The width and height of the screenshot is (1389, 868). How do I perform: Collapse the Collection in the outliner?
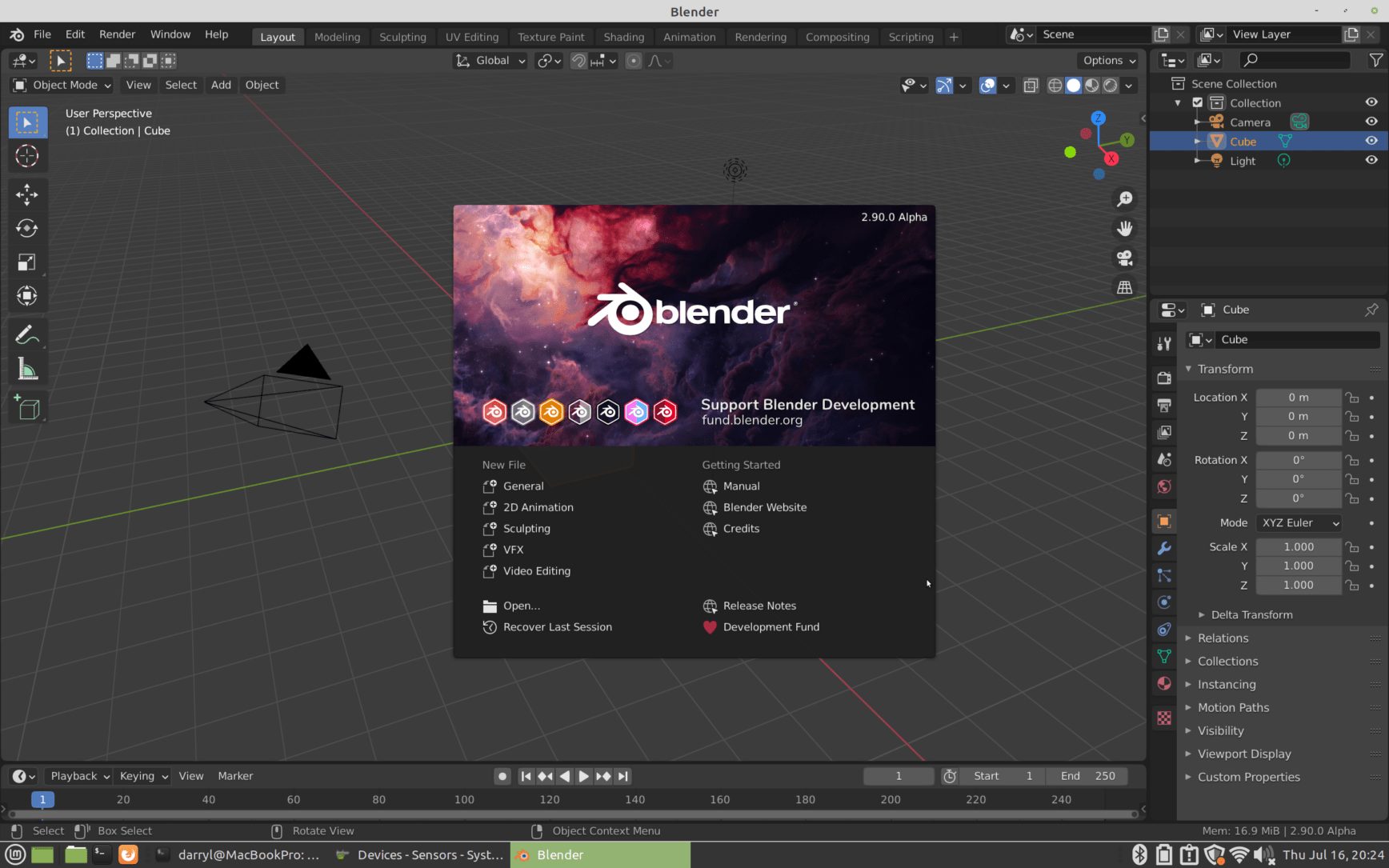point(1177,102)
